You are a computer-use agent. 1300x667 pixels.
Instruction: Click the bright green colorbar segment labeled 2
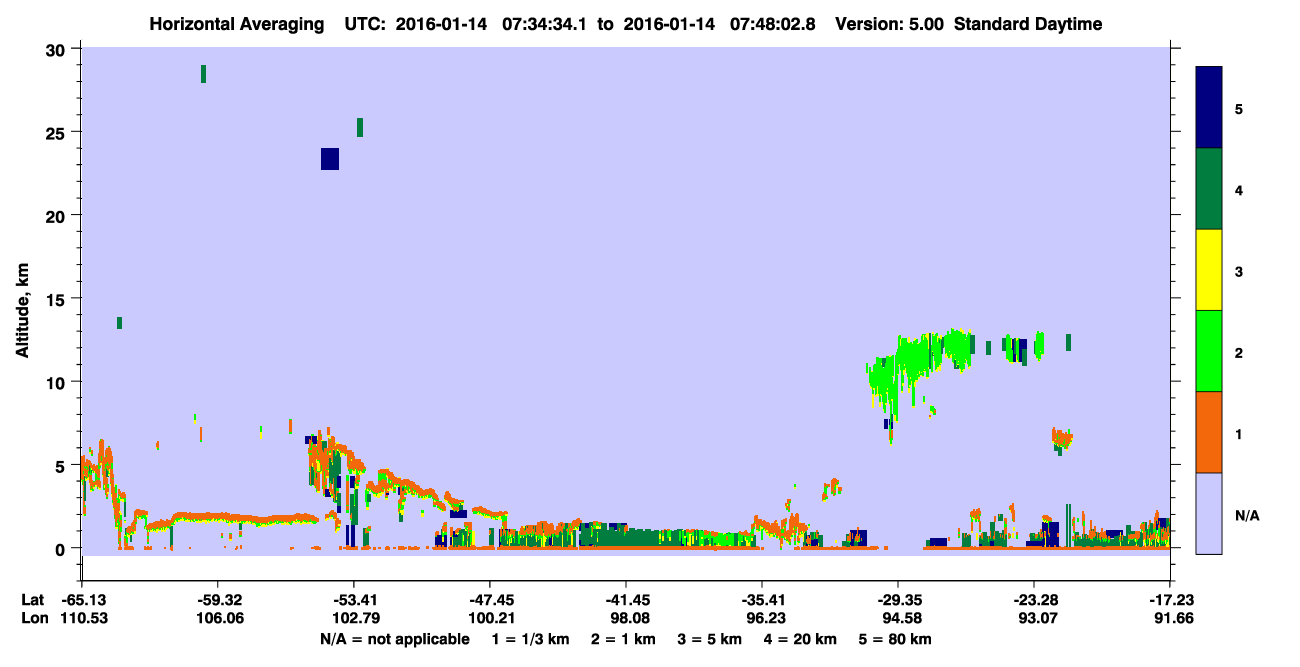[x=1209, y=351]
